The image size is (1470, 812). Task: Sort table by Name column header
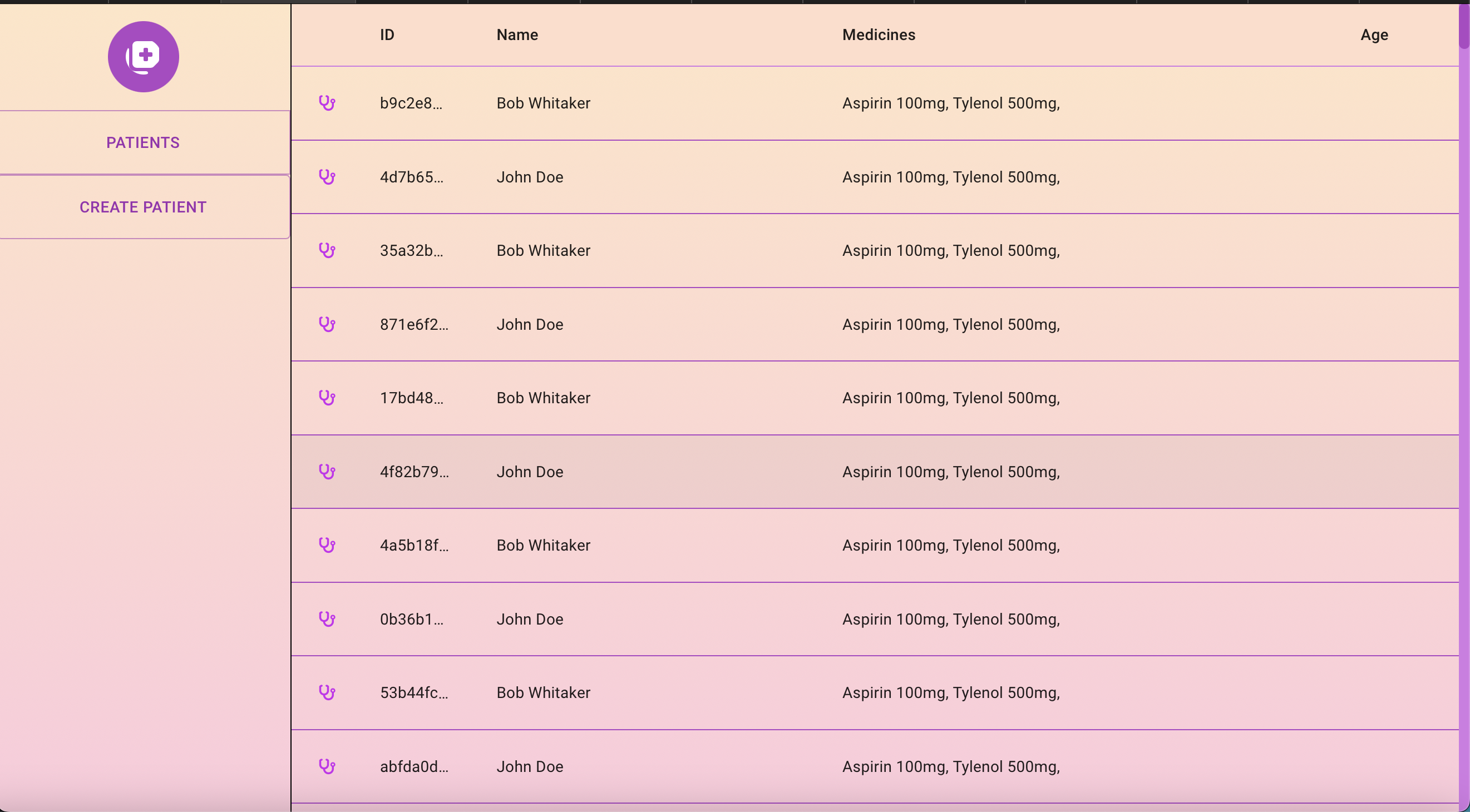(x=517, y=35)
